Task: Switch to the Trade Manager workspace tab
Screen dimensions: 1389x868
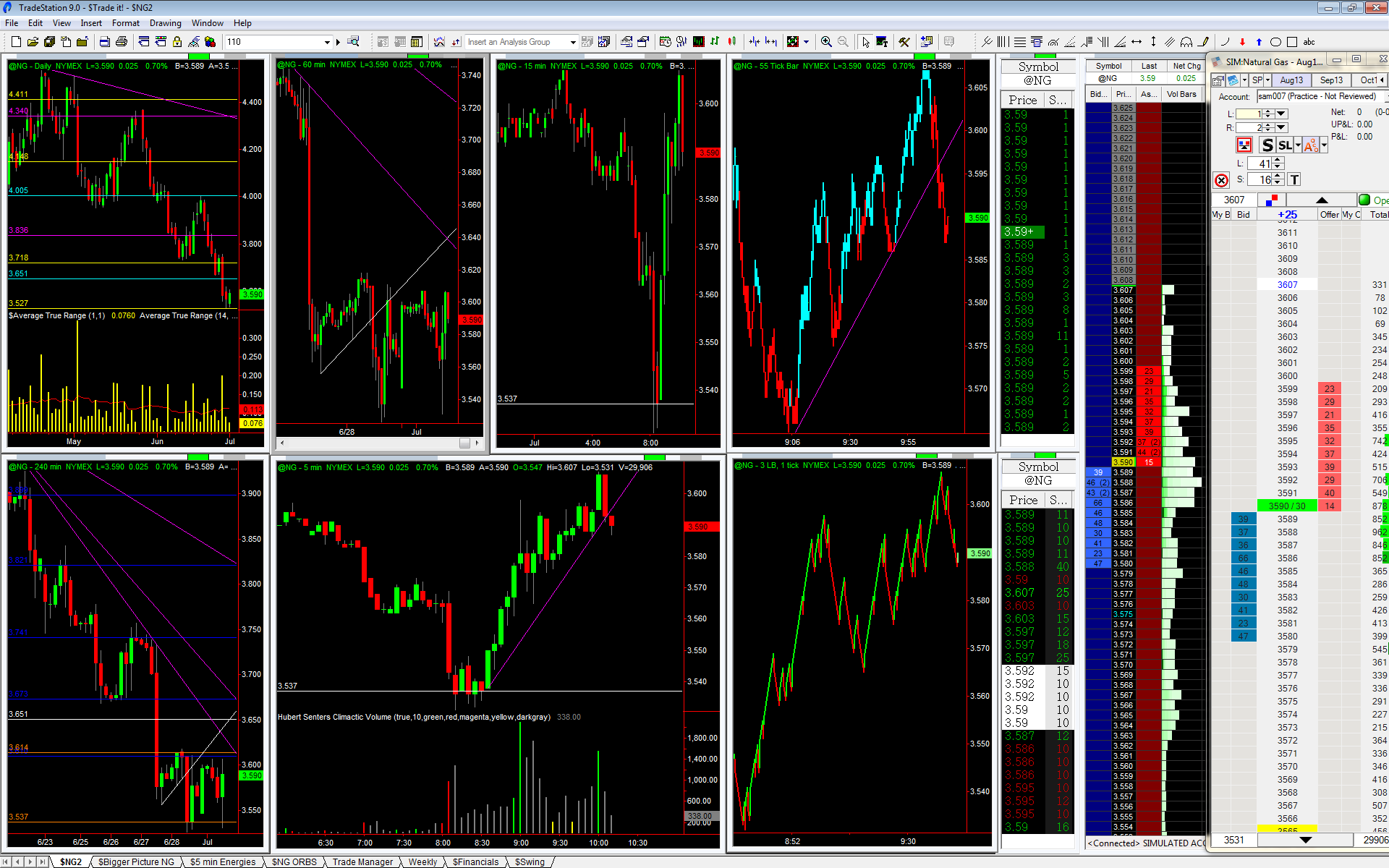Action: [x=362, y=861]
